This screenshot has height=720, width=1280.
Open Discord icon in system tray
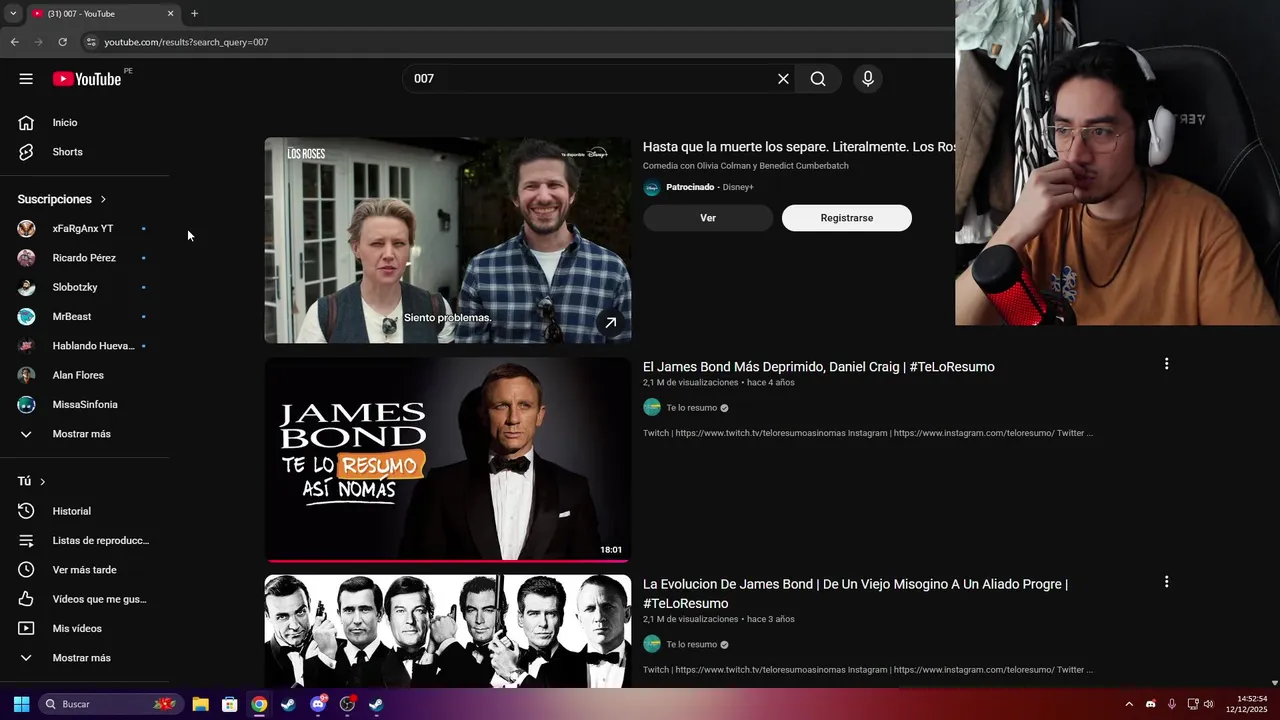pyautogui.click(x=1151, y=704)
